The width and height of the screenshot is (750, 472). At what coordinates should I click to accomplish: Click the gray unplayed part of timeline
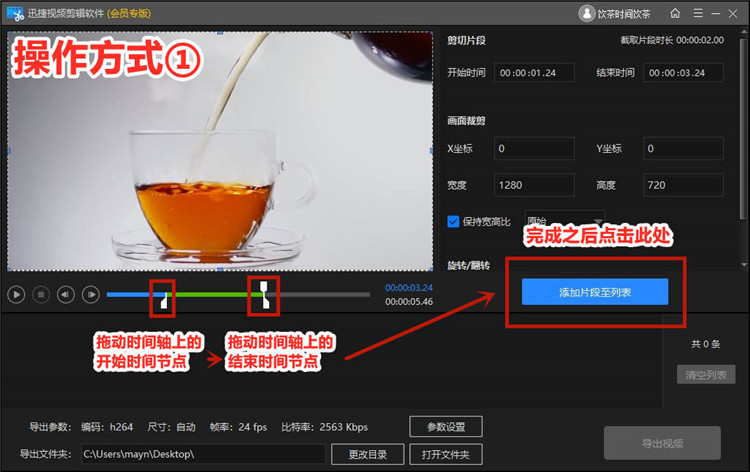click(320, 295)
